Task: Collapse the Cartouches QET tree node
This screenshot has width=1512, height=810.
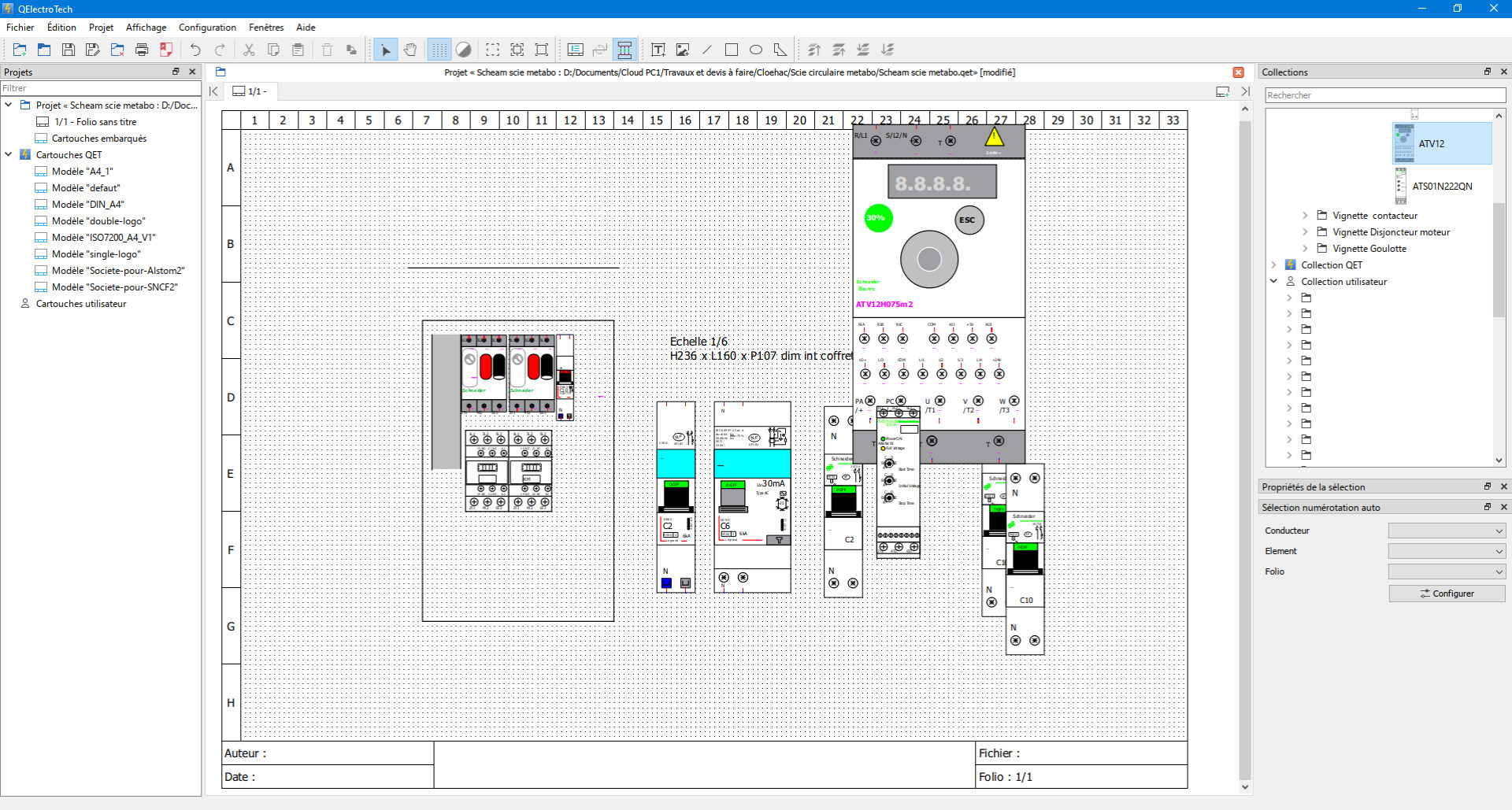Action: point(9,155)
